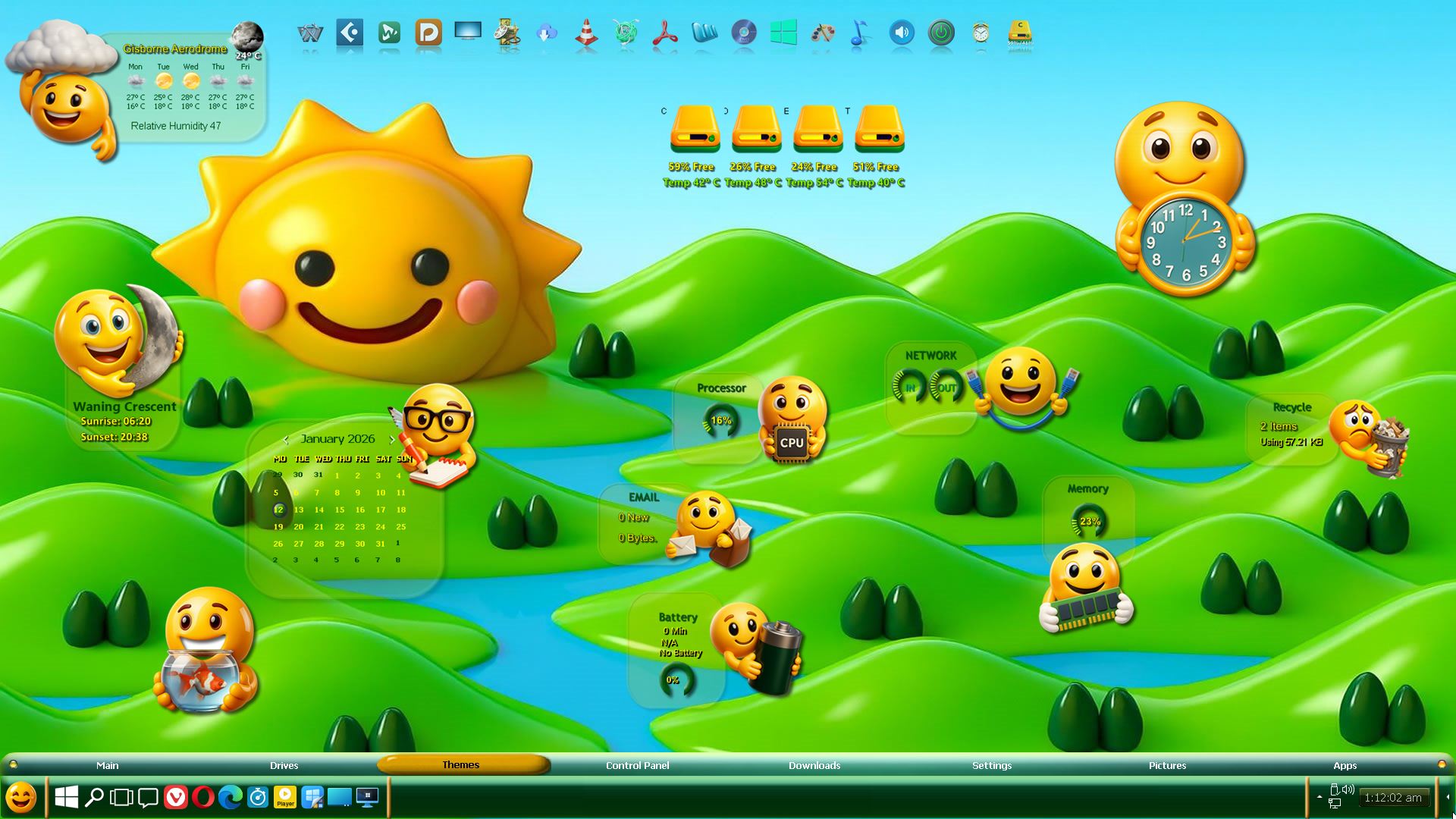
Task: Open the taskbar search magnifier
Action: pos(94,797)
